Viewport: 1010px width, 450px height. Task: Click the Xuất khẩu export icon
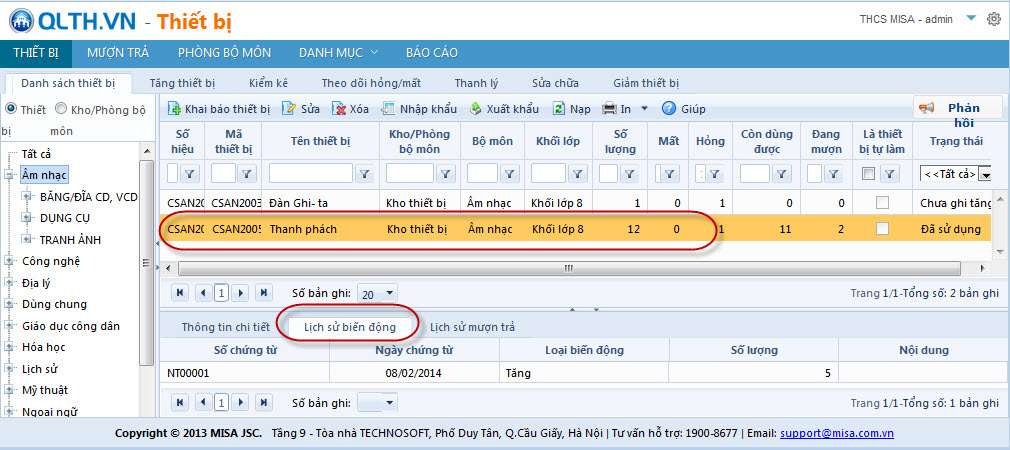pos(476,109)
